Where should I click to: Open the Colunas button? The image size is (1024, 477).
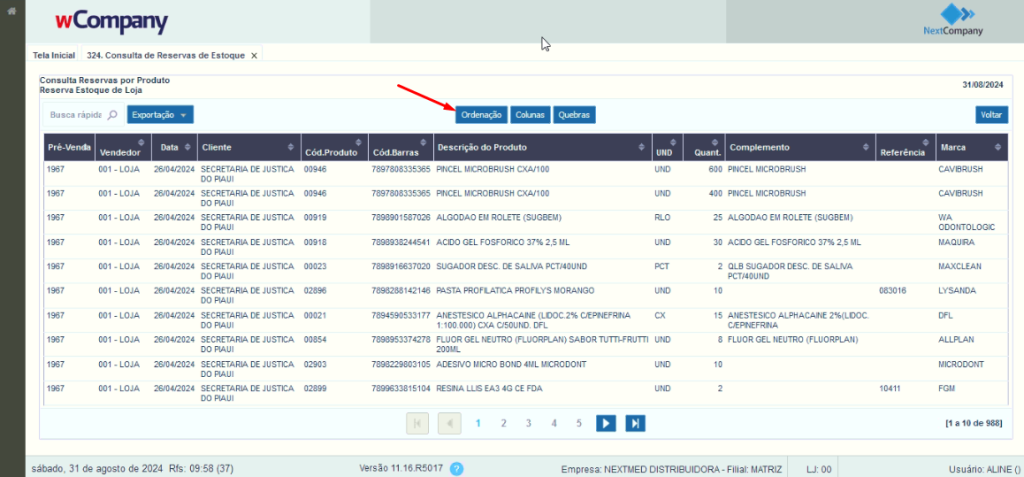click(x=530, y=114)
